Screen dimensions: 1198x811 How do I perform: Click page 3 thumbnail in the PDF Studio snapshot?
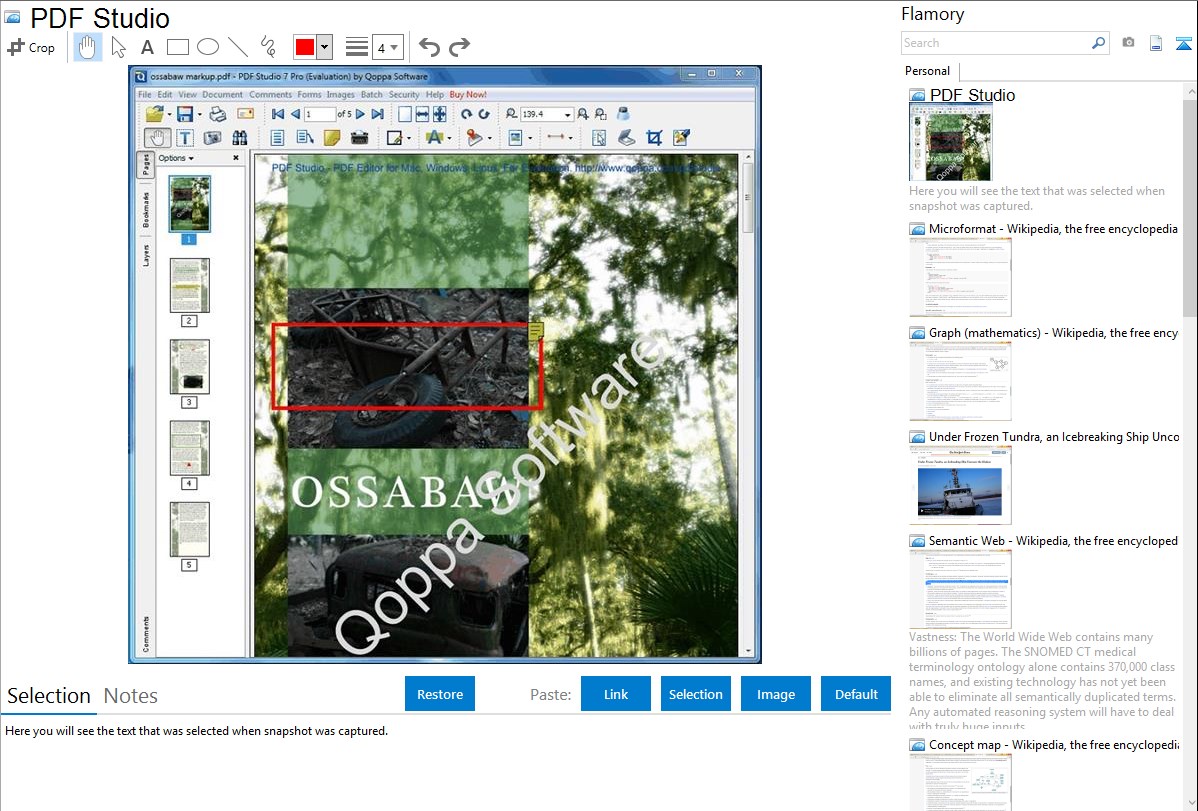189,367
